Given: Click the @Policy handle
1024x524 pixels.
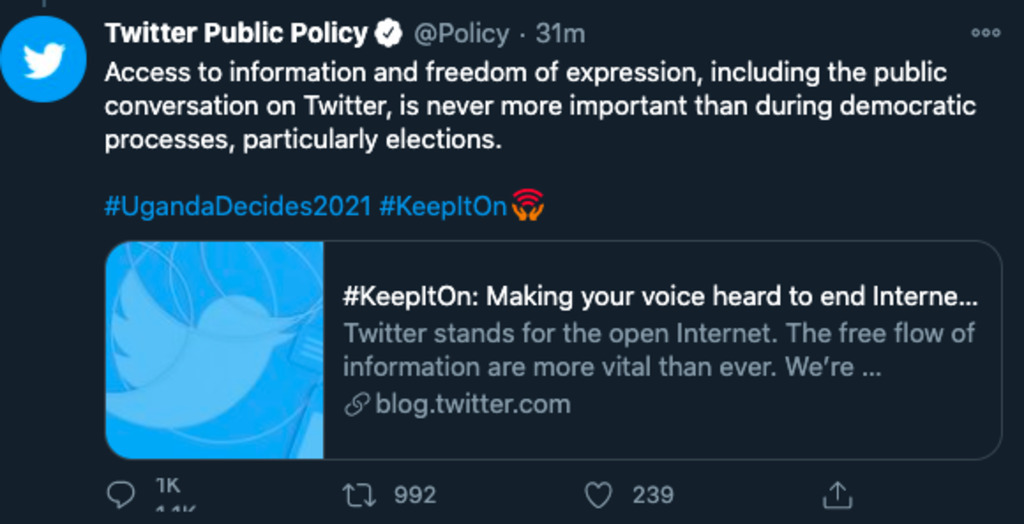Looking at the screenshot, I should click(x=461, y=34).
